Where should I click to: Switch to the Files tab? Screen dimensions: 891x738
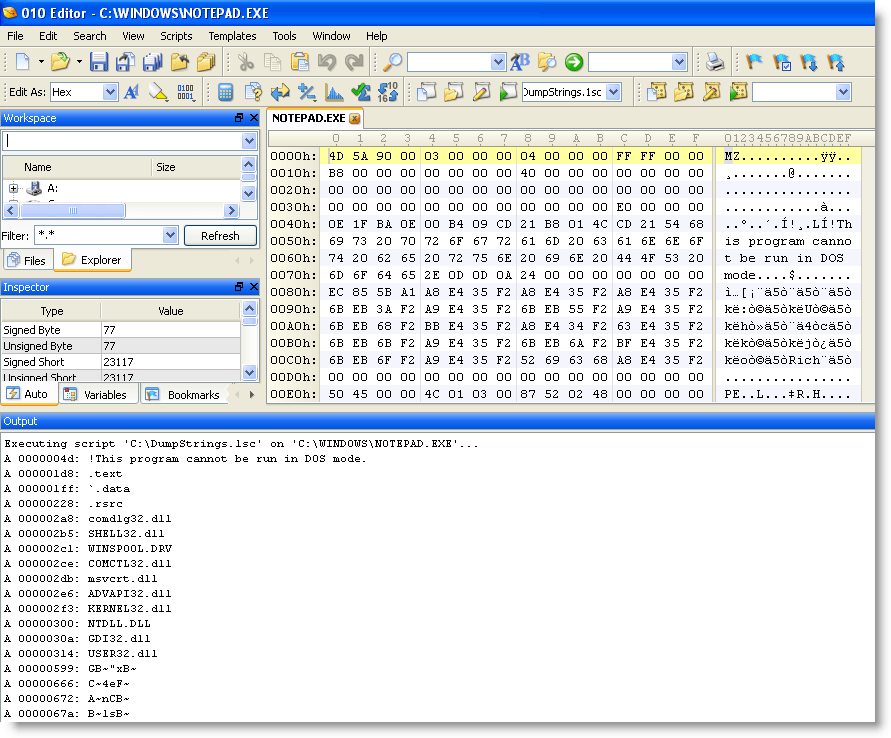pyautogui.click(x=27, y=260)
